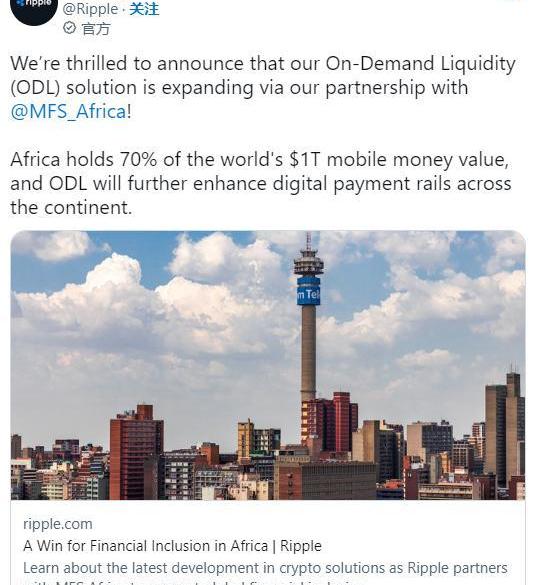
Task: Click 'digital payment rails across' text
Action: [x=392, y=184]
